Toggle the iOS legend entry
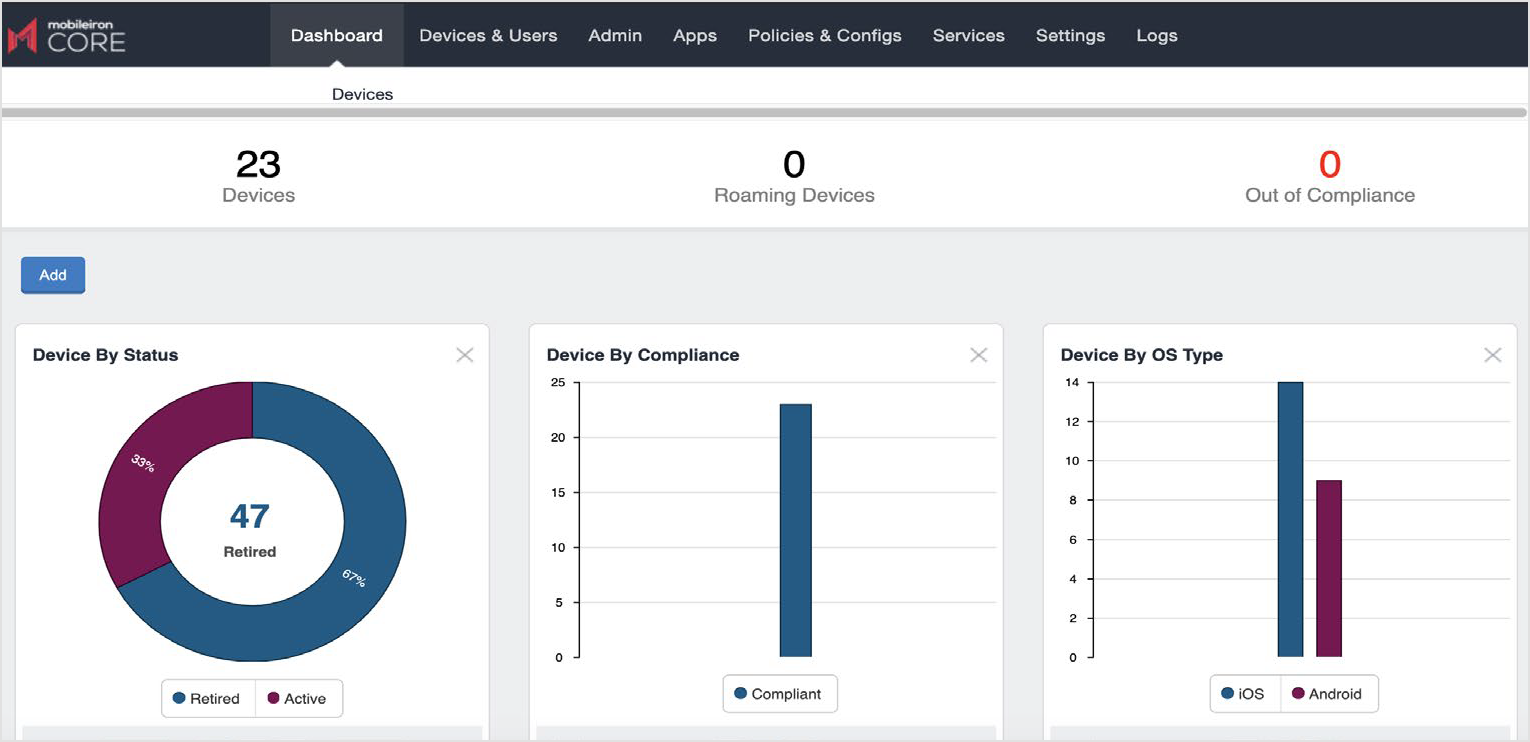Image resolution: width=1530 pixels, height=742 pixels. point(1244,693)
